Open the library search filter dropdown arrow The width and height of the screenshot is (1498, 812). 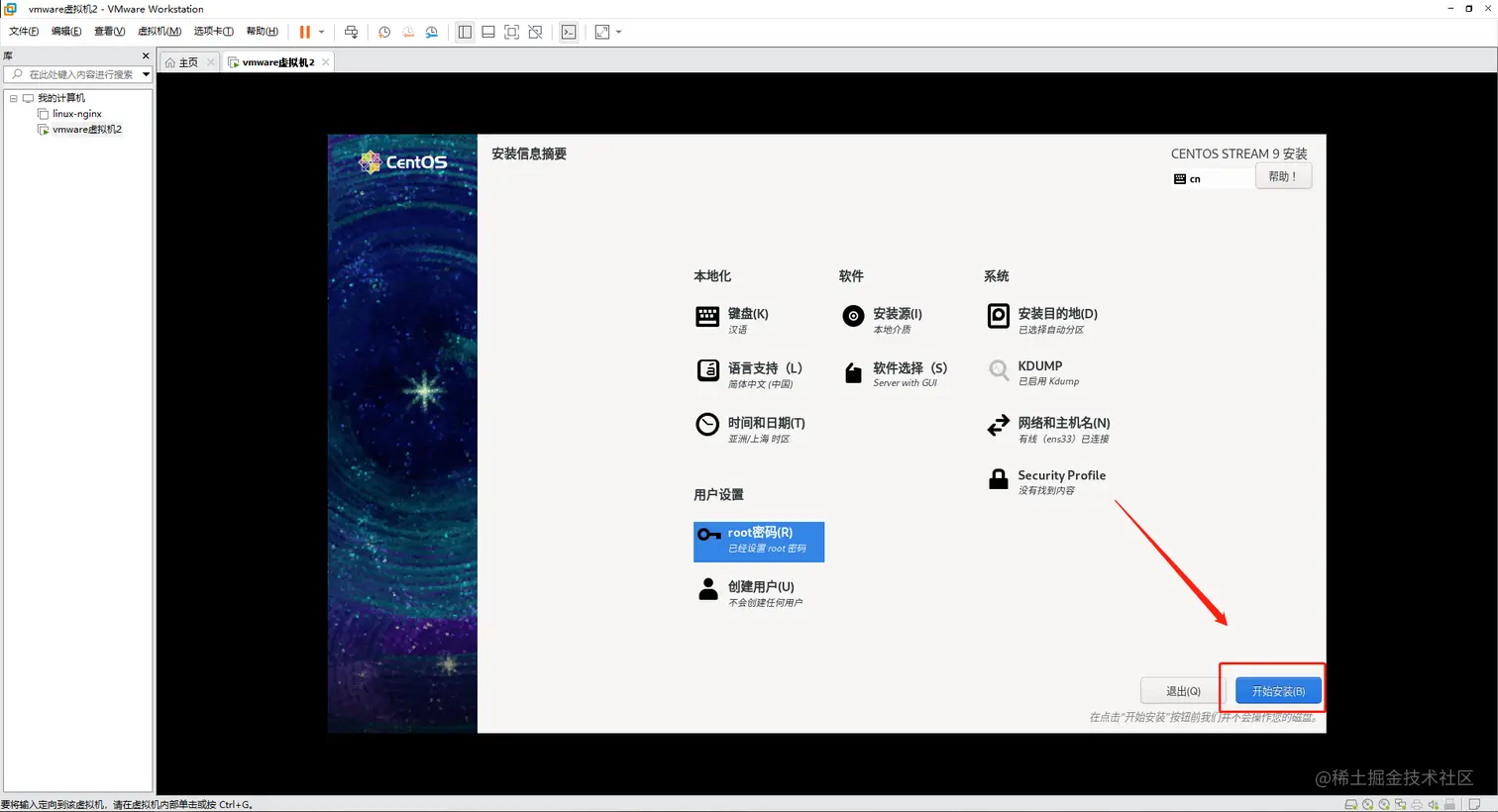(146, 74)
